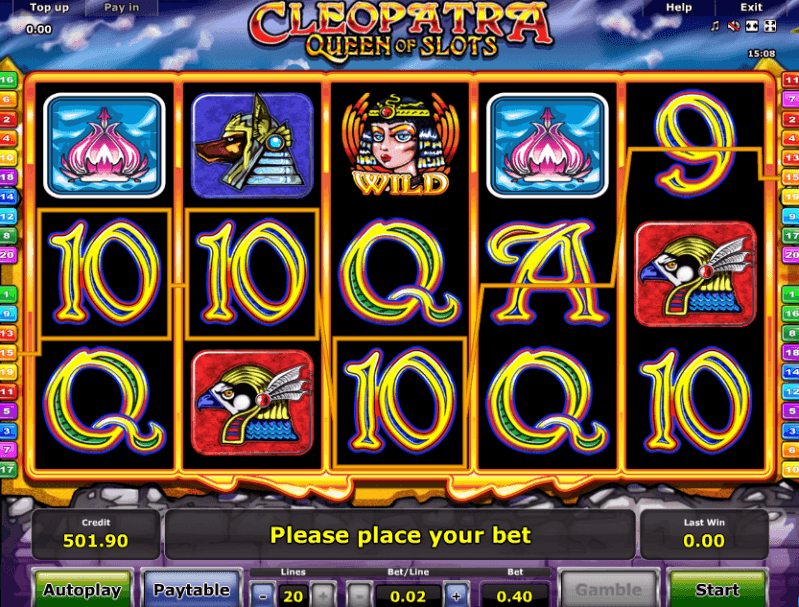Click the letter A symbol on reel four
799x607 pixels.
[548, 273]
